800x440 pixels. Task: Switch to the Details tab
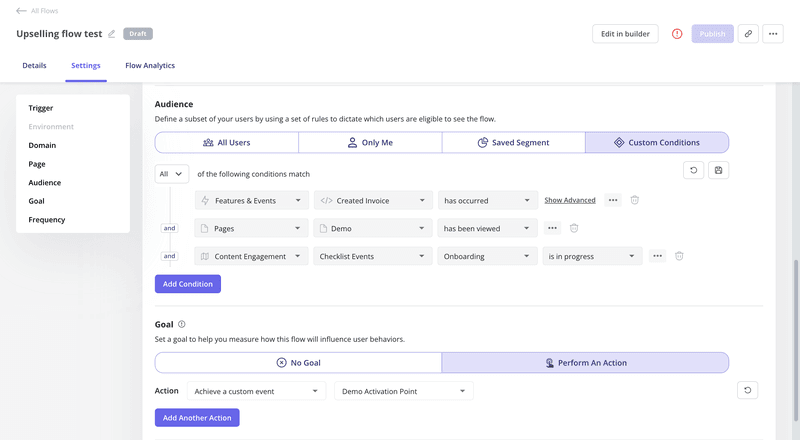(x=34, y=65)
